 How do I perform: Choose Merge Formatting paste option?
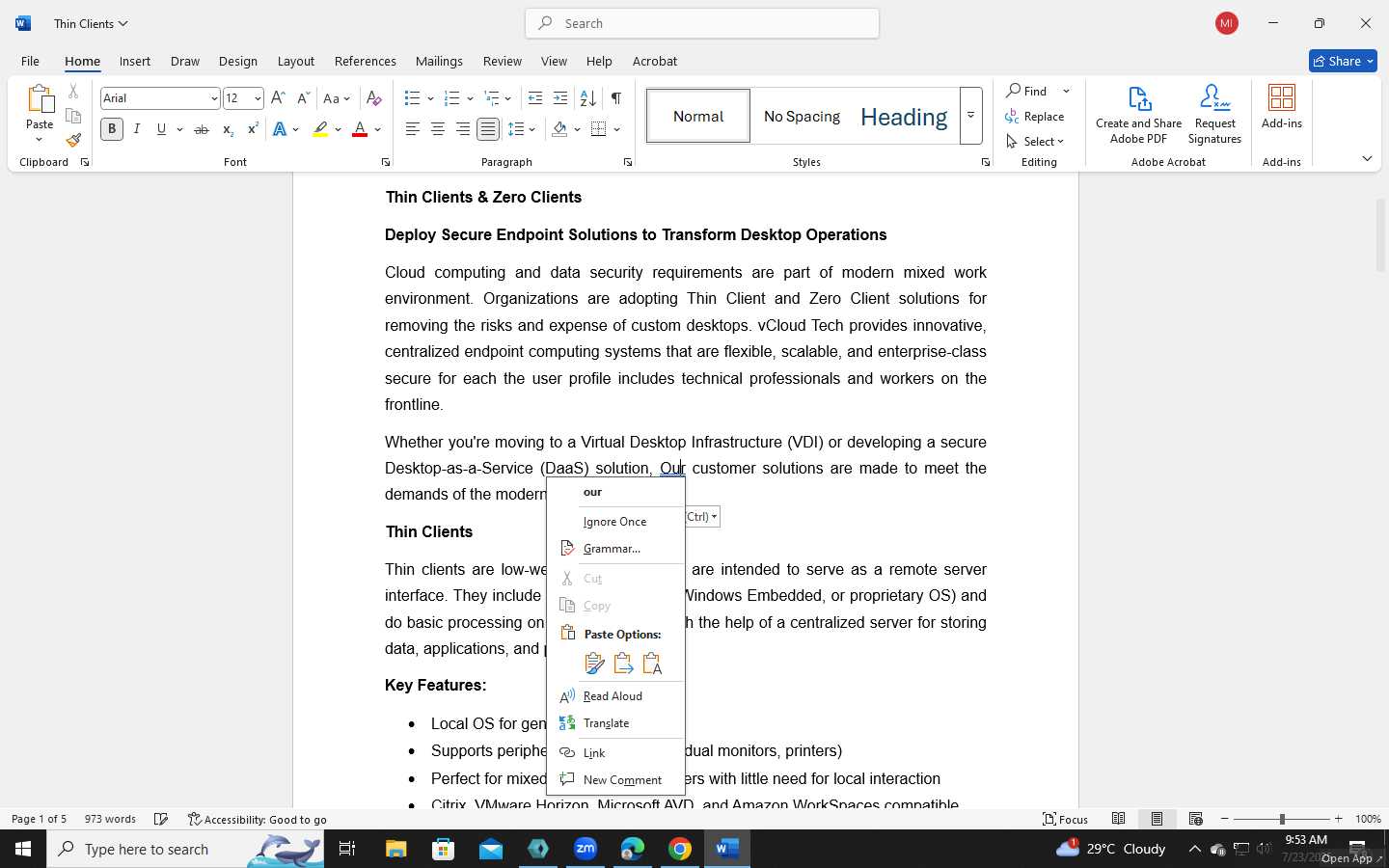pyautogui.click(x=623, y=664)
